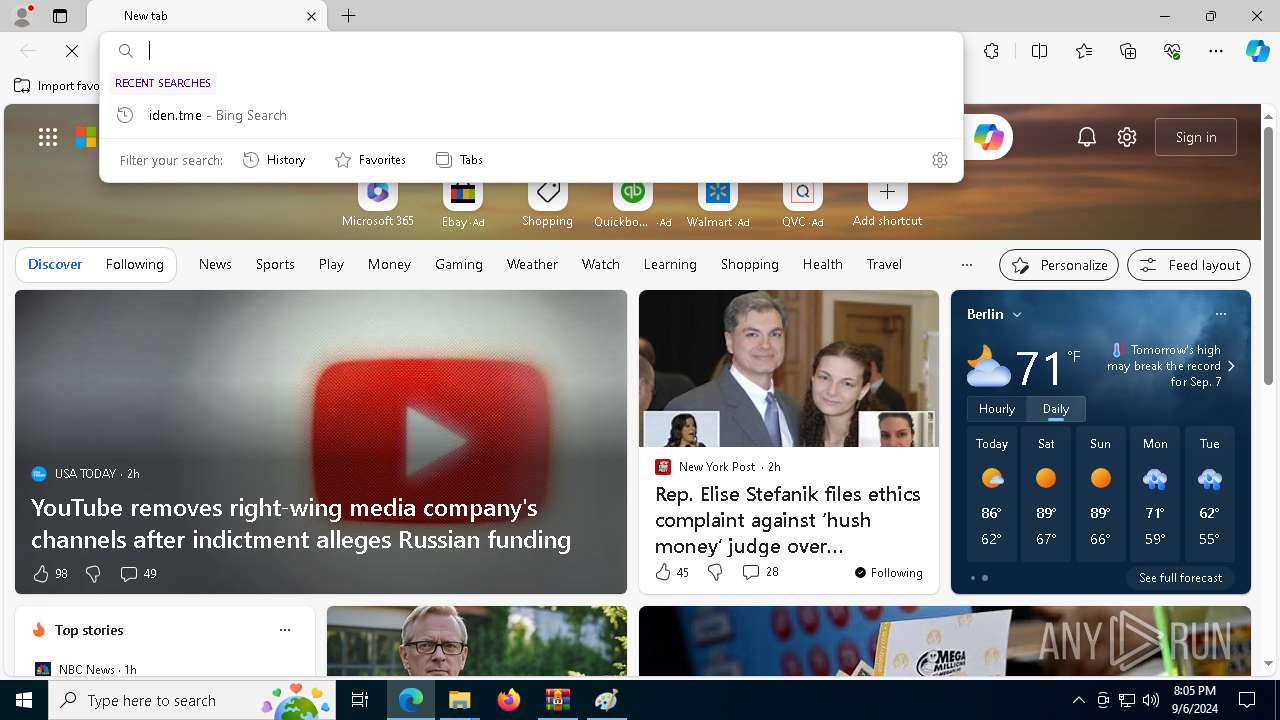Open Top stories card options
Image resolution: width=1280 pixels, height=720 pixels.
coord(285,630)
